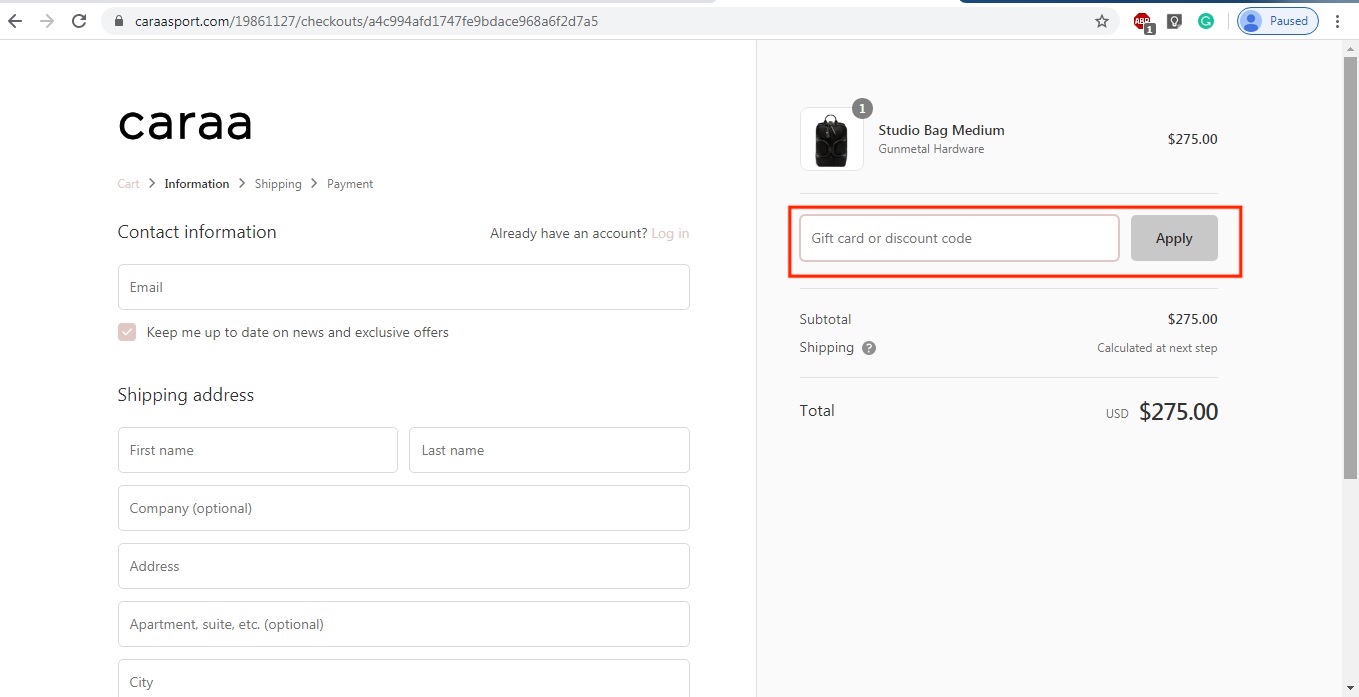
Task: Go back using browser back arrow
Action: click(x=16, y=21)
